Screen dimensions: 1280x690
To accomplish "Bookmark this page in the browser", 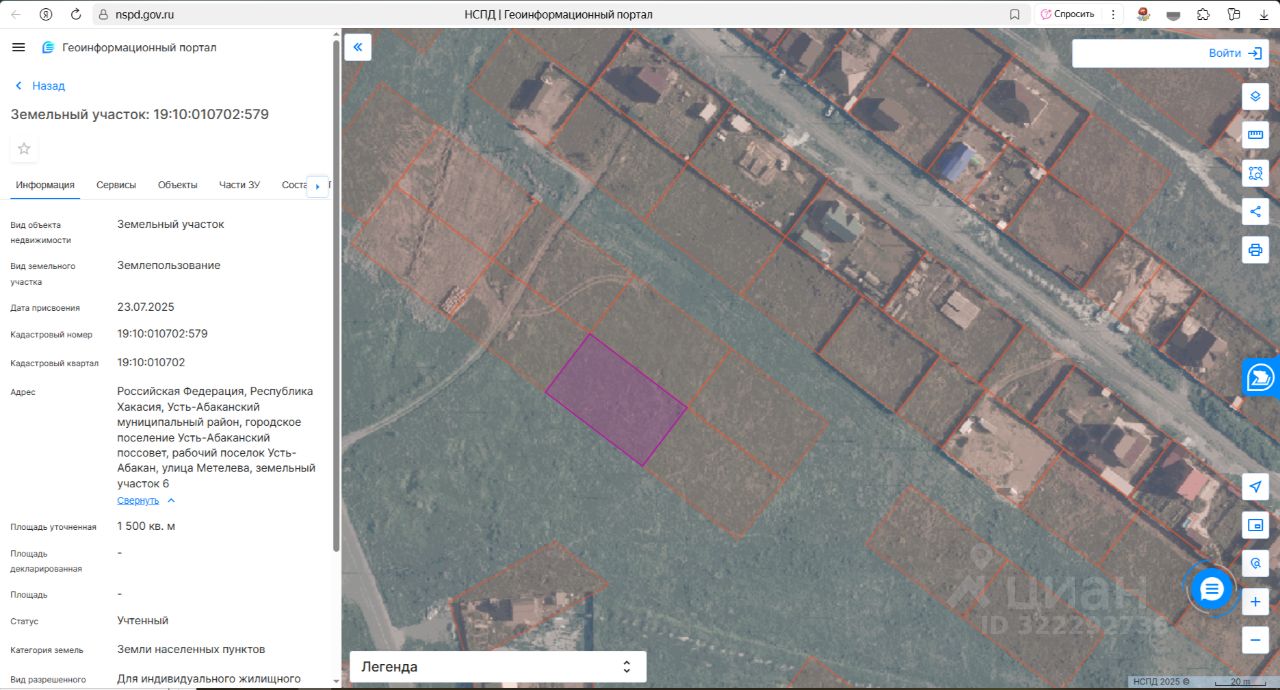I will pos(1014,15).
